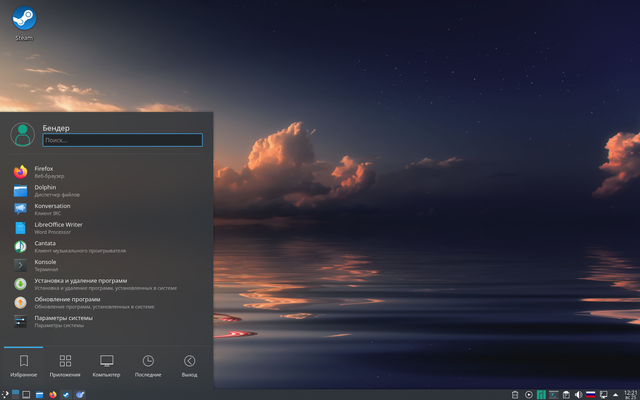Open the blue checkmark taskbar app
Viewport: 640px width, 400px height.
point(66,395)
